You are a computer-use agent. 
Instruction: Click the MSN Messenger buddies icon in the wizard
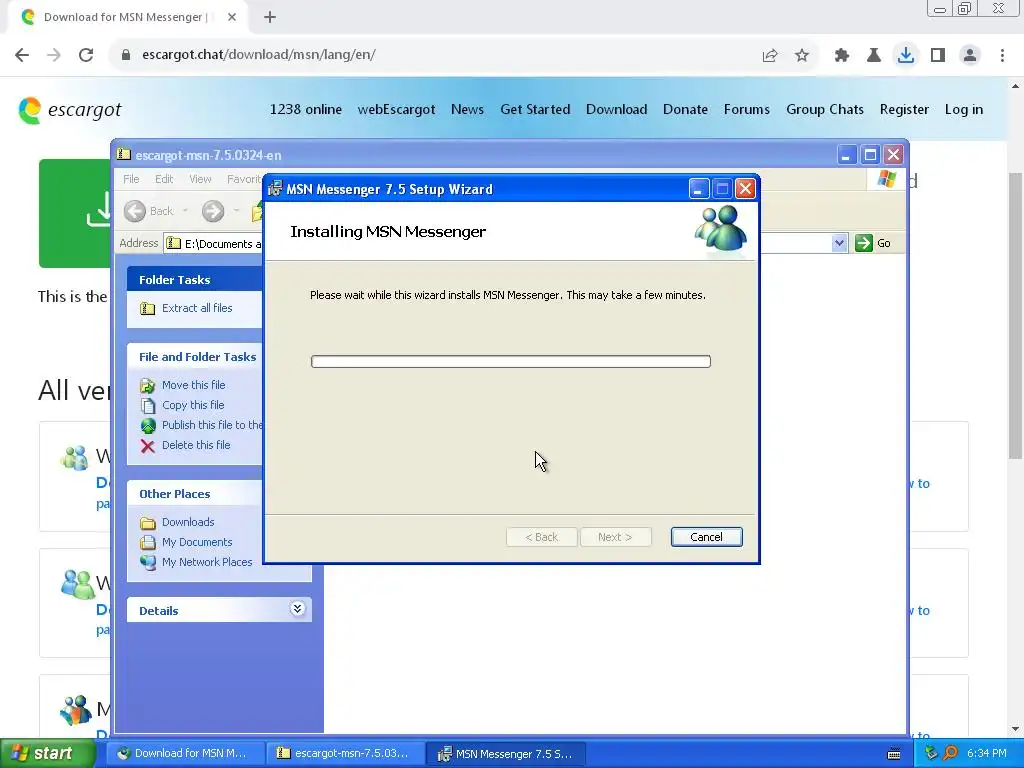(x=720, y=229)
